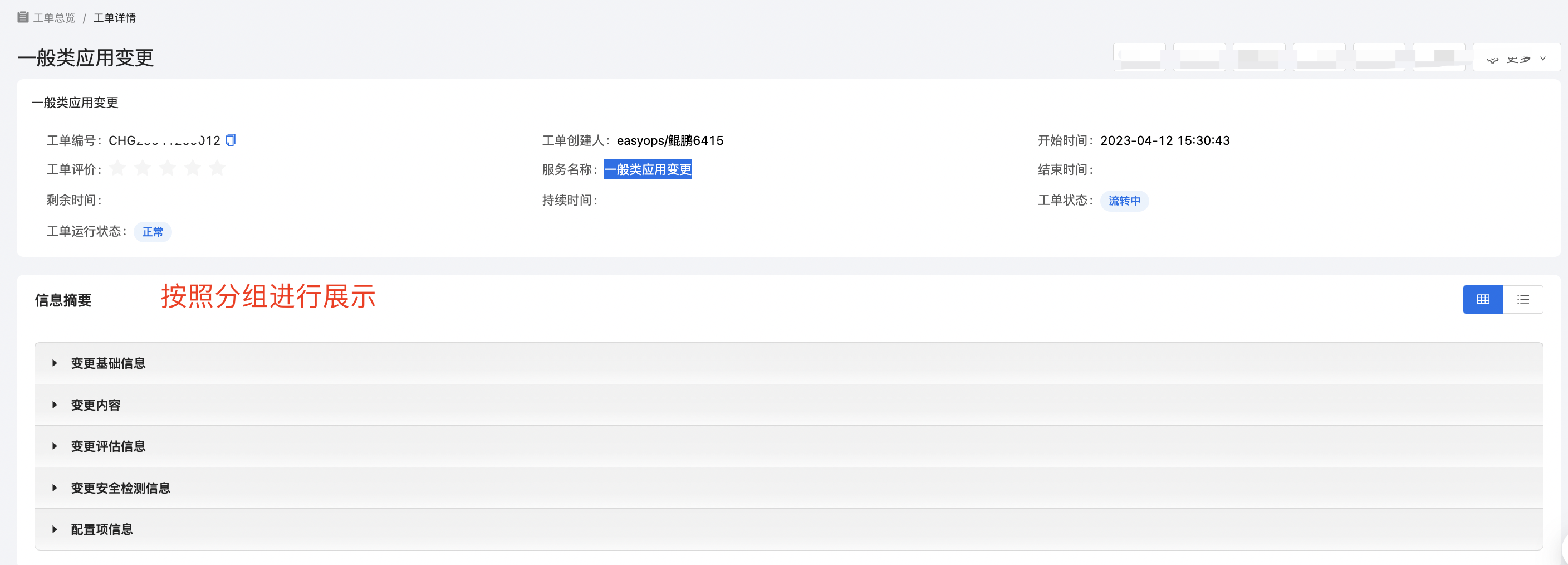This screenshot has height=565, width=1568.
Task: Click the highlighted 一般类应用变更 service name
Action: point(648,169)
